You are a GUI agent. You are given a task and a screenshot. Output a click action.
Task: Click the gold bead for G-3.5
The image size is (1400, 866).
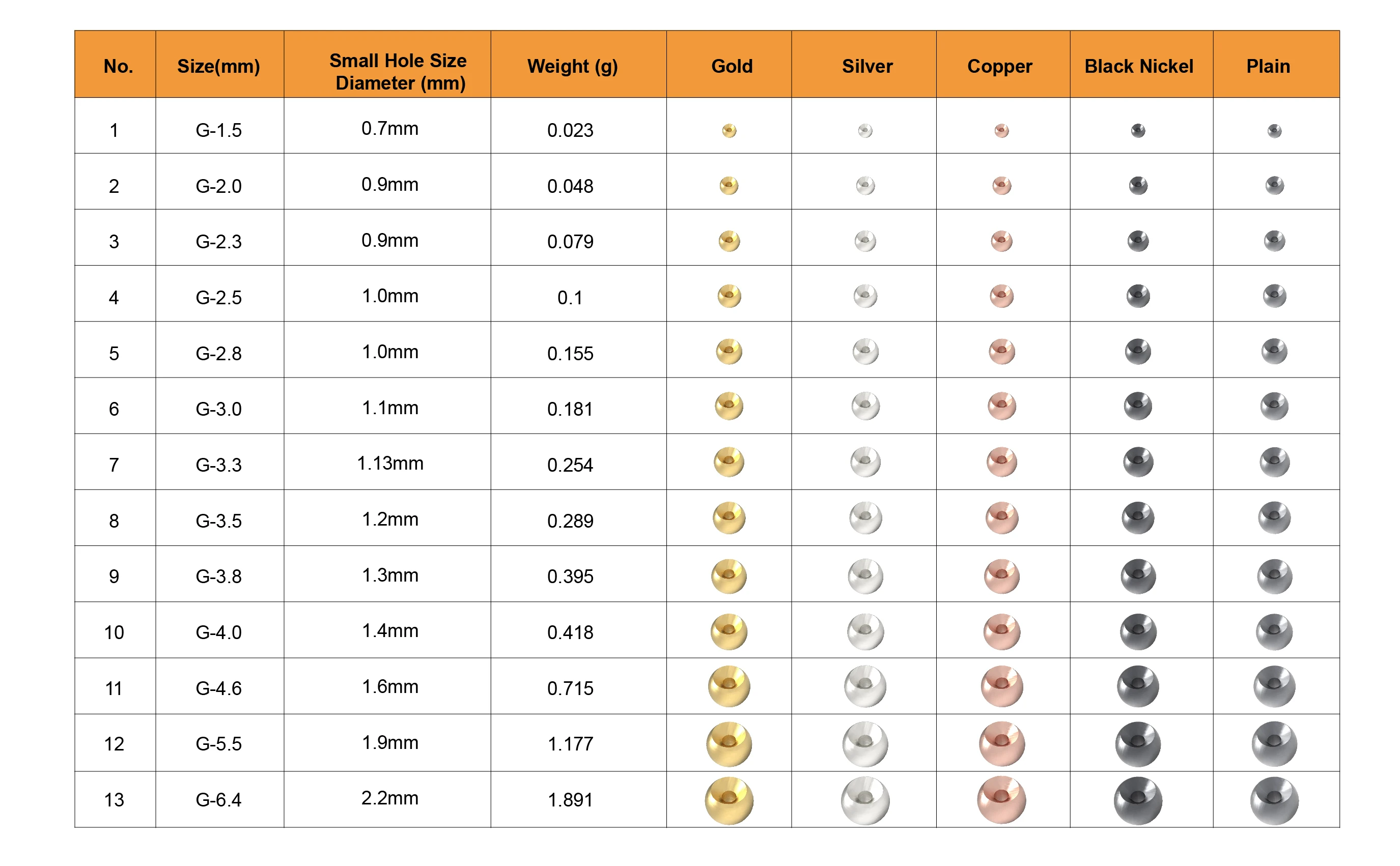[729, 518]
